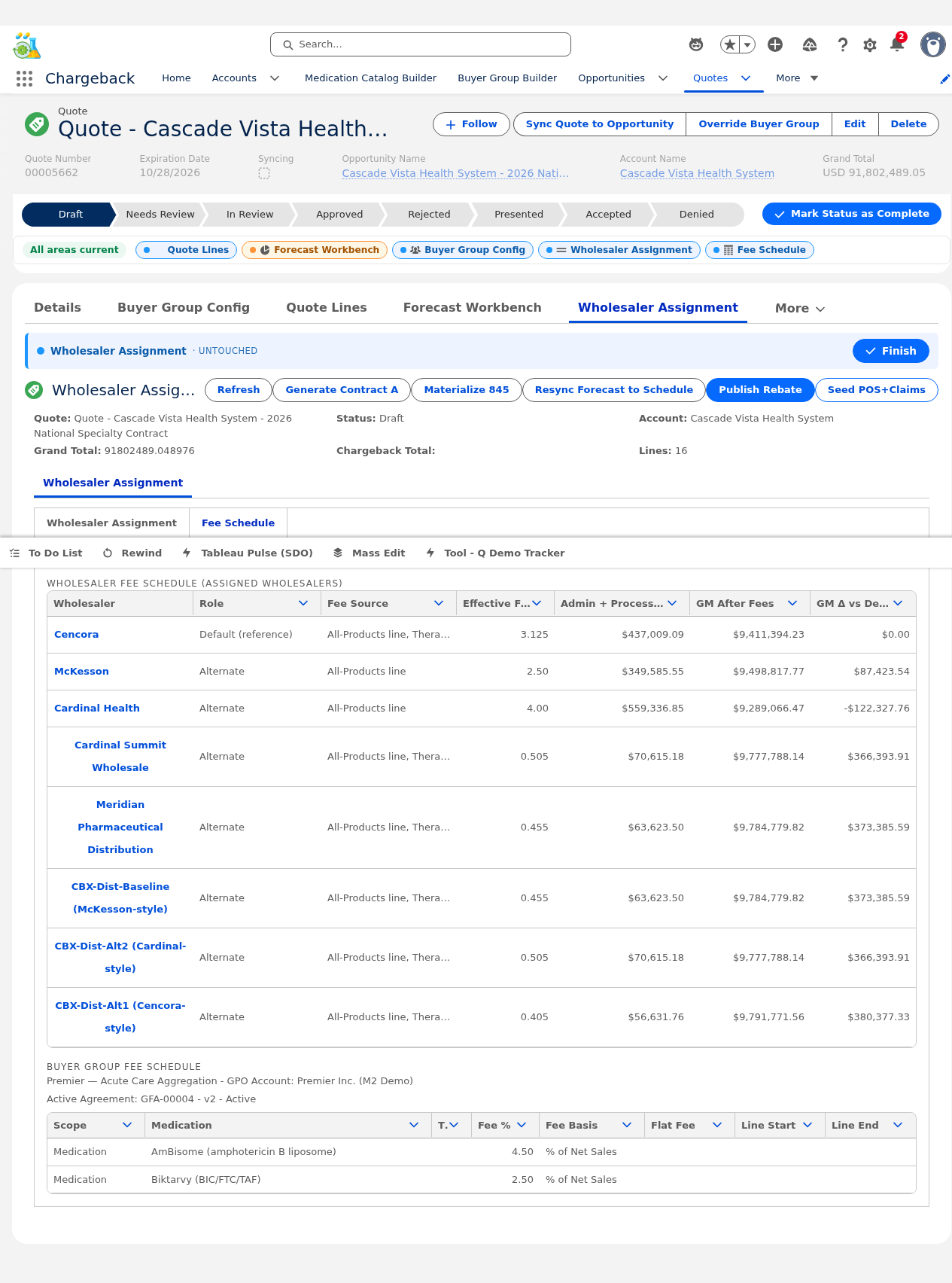Click the Delete button
Image resolution: width=952 pixels, height=1283 pixels.
click(x=908, y=124)
